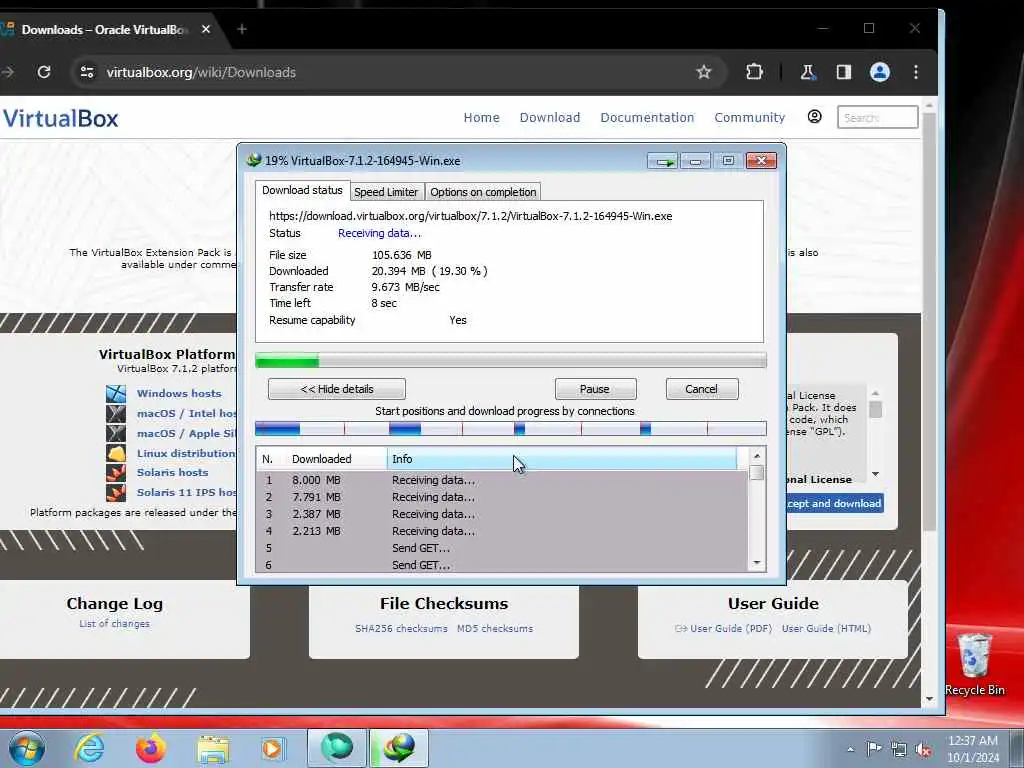Click the network tray icon

[x=899, y=750]
